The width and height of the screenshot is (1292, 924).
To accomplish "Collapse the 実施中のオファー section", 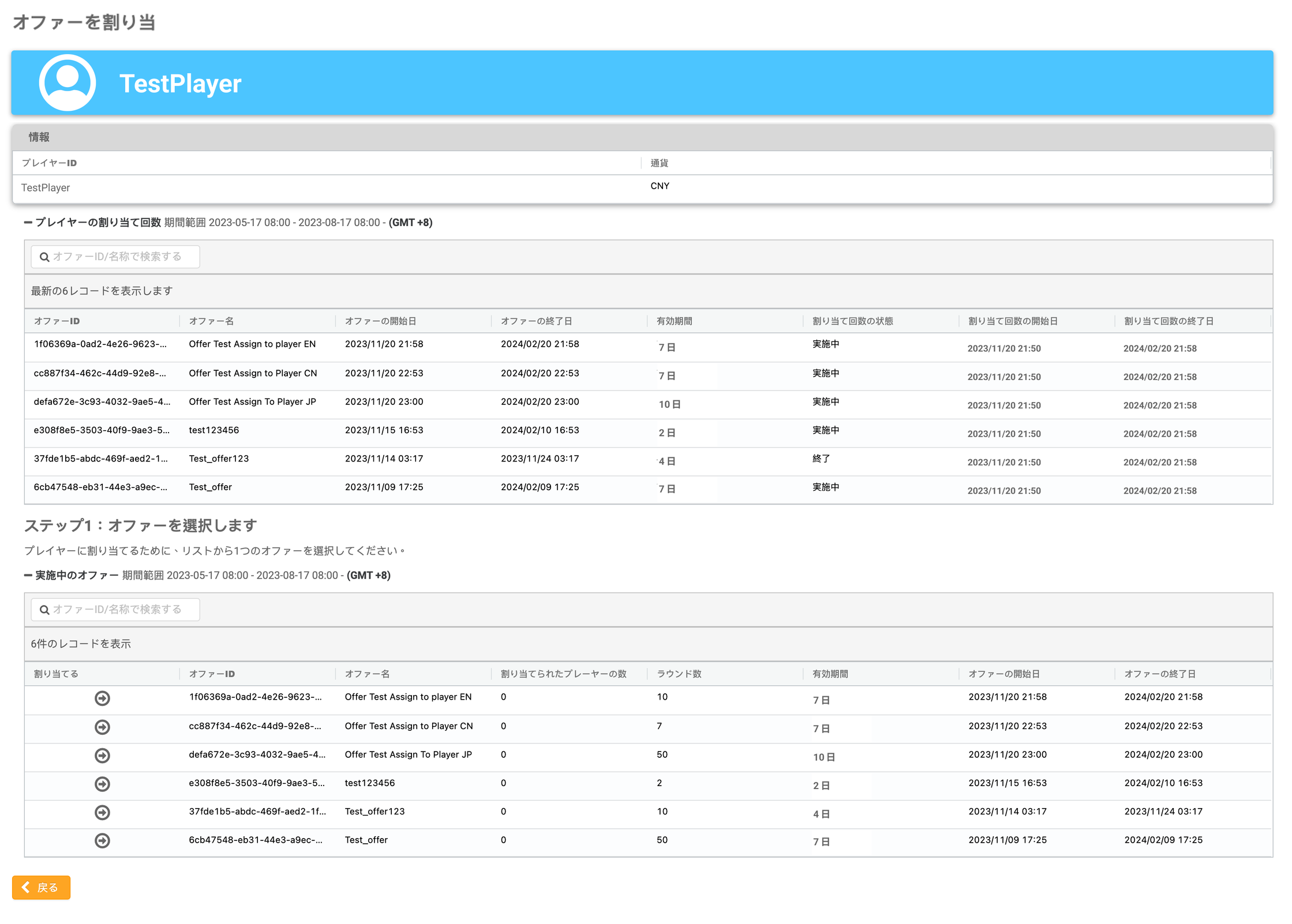I will coord(28,576).
